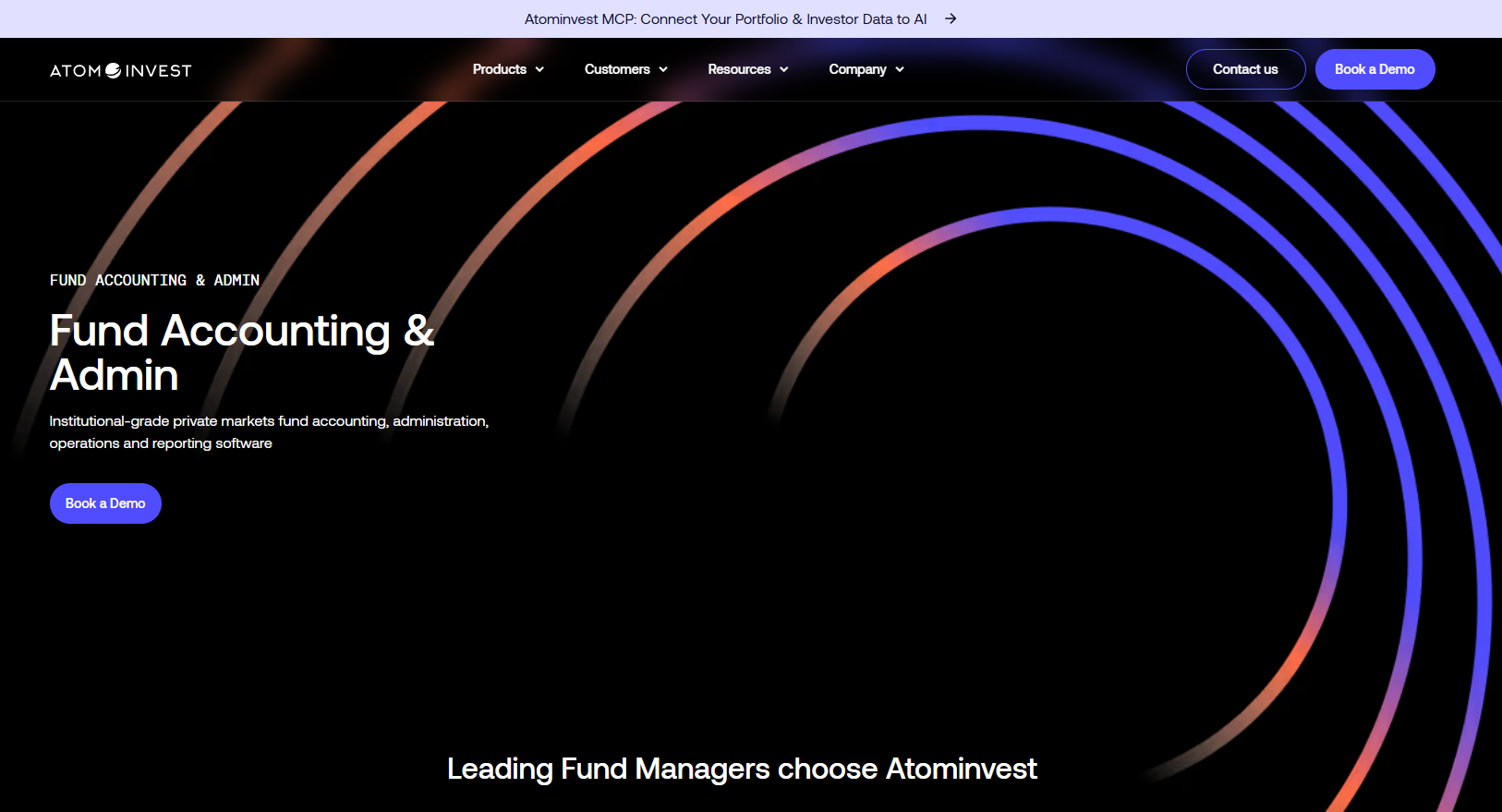Viewport: 1502px width, 812px height.
Task: Click the Contact us button
Action: click(1245, 69)
